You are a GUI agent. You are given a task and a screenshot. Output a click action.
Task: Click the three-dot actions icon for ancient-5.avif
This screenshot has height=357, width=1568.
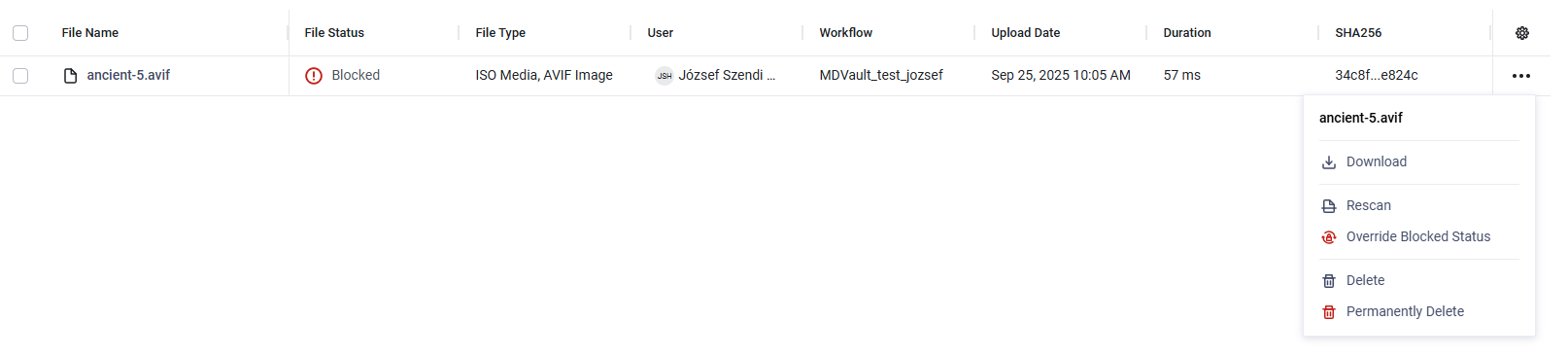pyautogui.click(x=1521, y=76)
